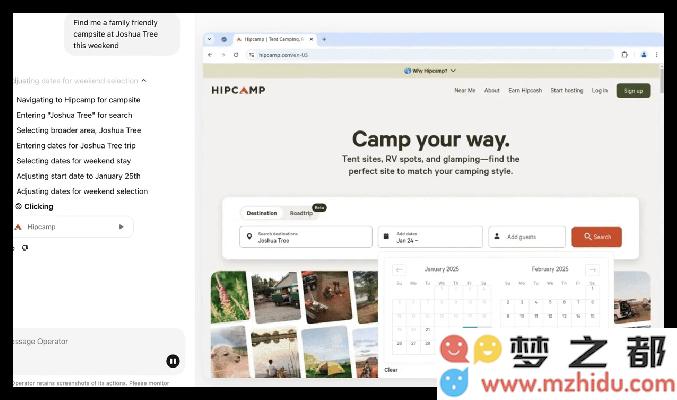Open the Chrome profile icon
677x400 pixels.
(x=644, y=55)
